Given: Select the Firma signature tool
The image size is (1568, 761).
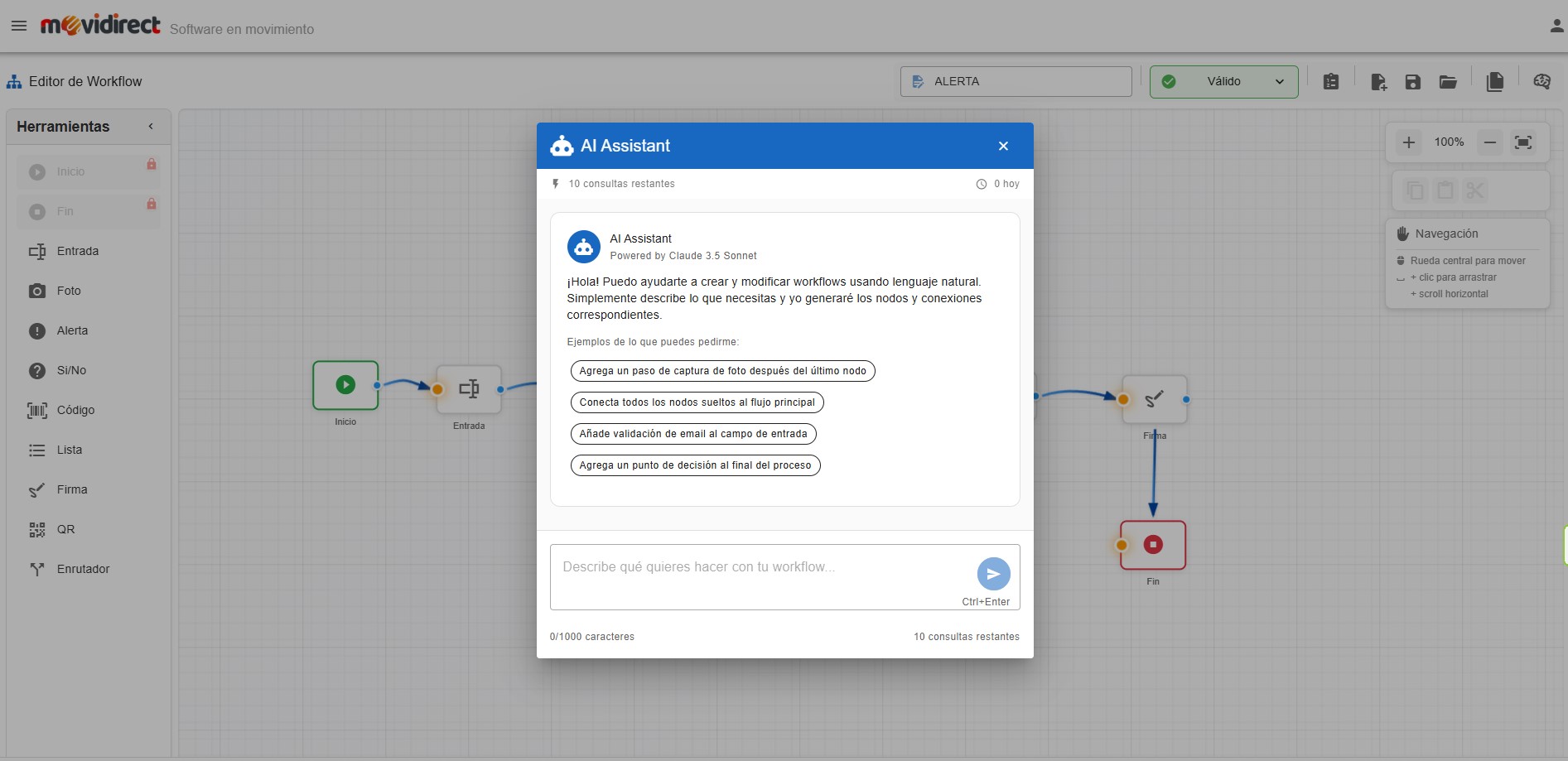Looking at the screenshot, I should point(89,489).
